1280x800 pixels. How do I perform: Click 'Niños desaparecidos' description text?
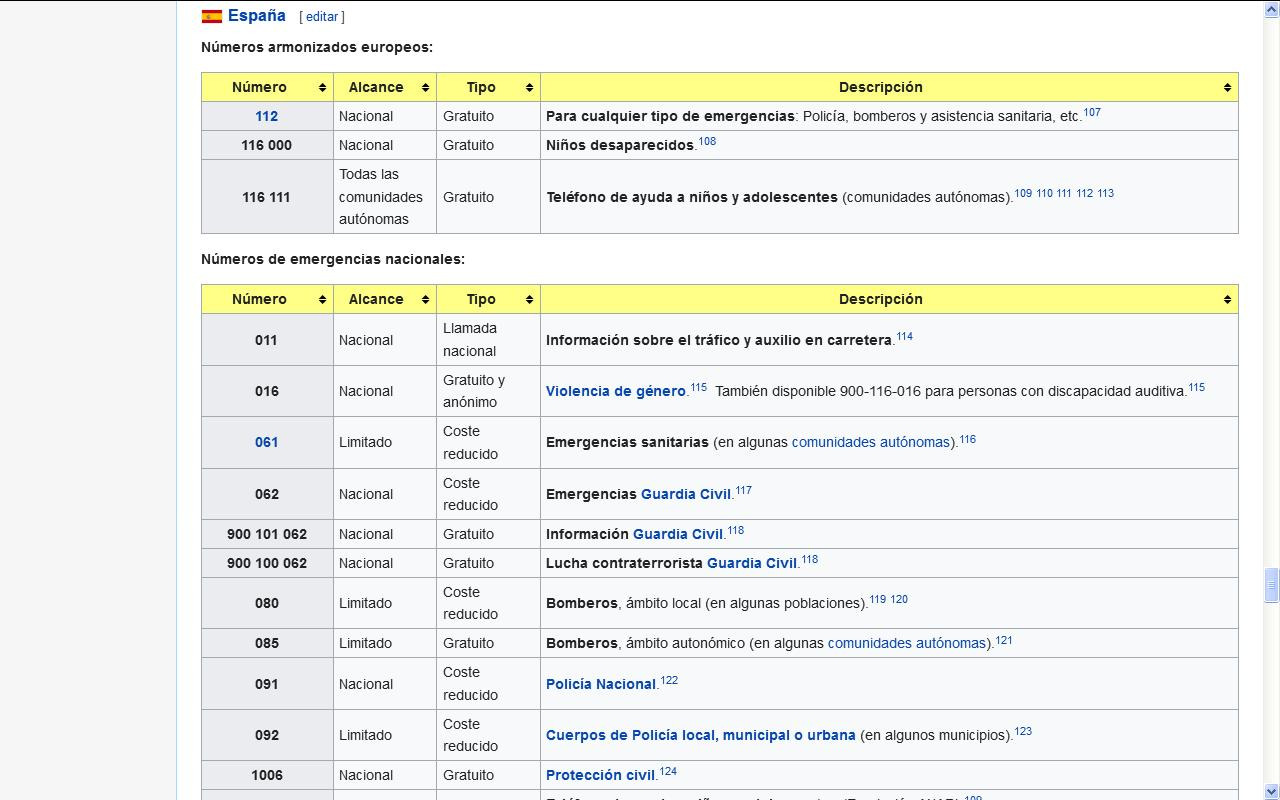click(x=620, y=145)
